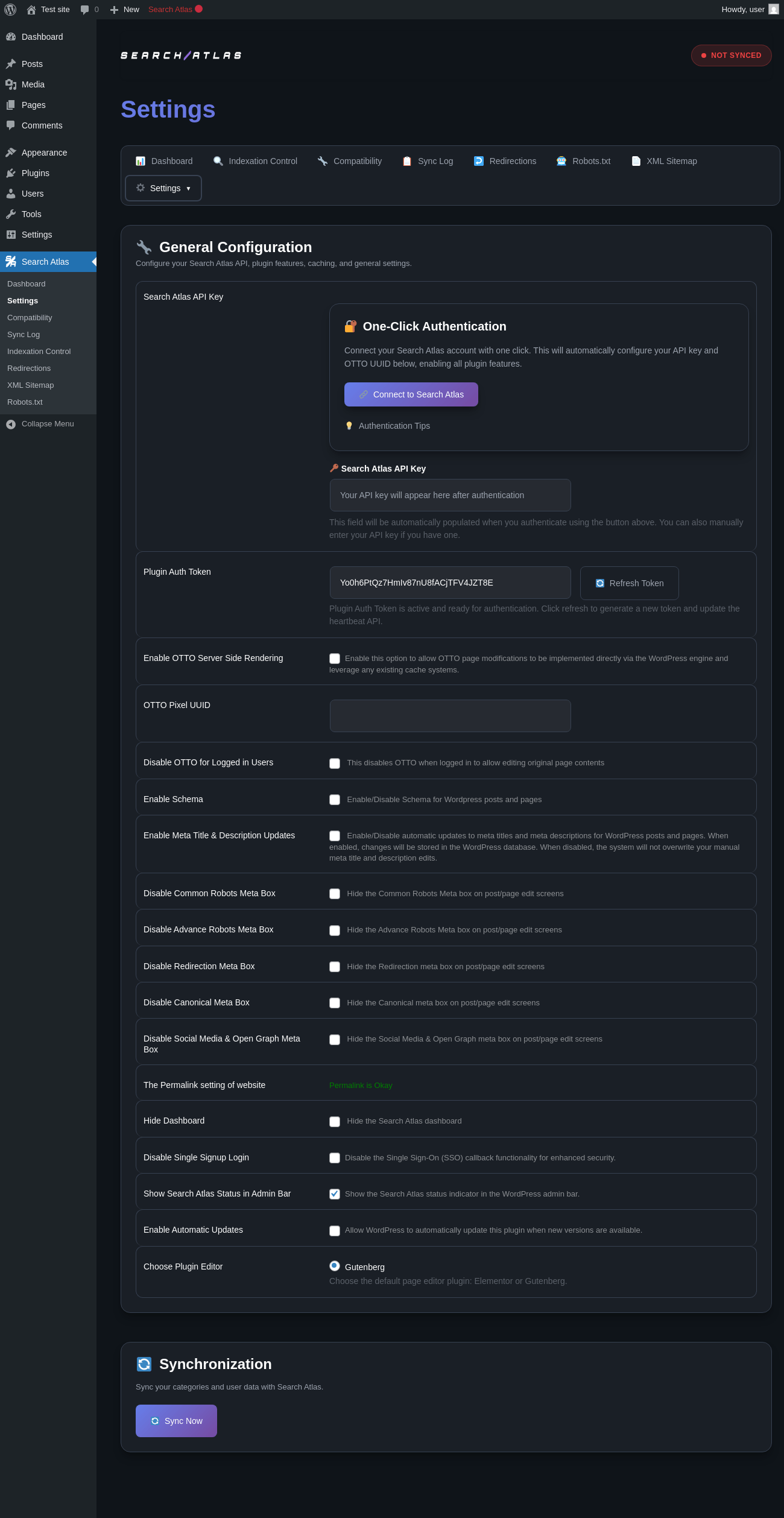
Task: Click the comments bubble in admin bar
Action: point(84,10)
